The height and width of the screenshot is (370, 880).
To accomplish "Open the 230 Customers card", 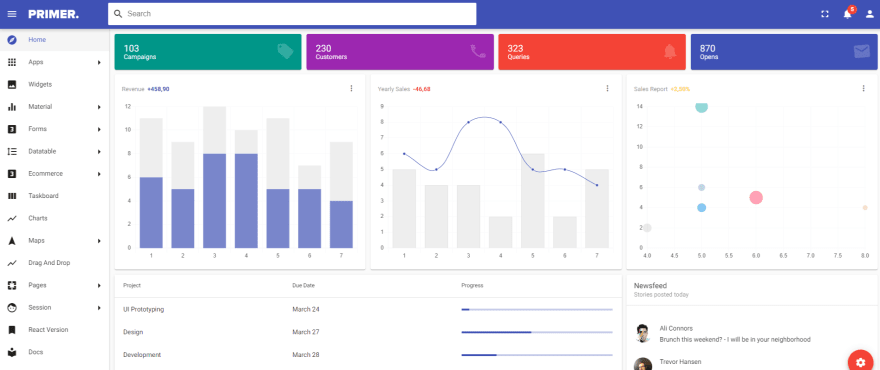I will [400, 52].
